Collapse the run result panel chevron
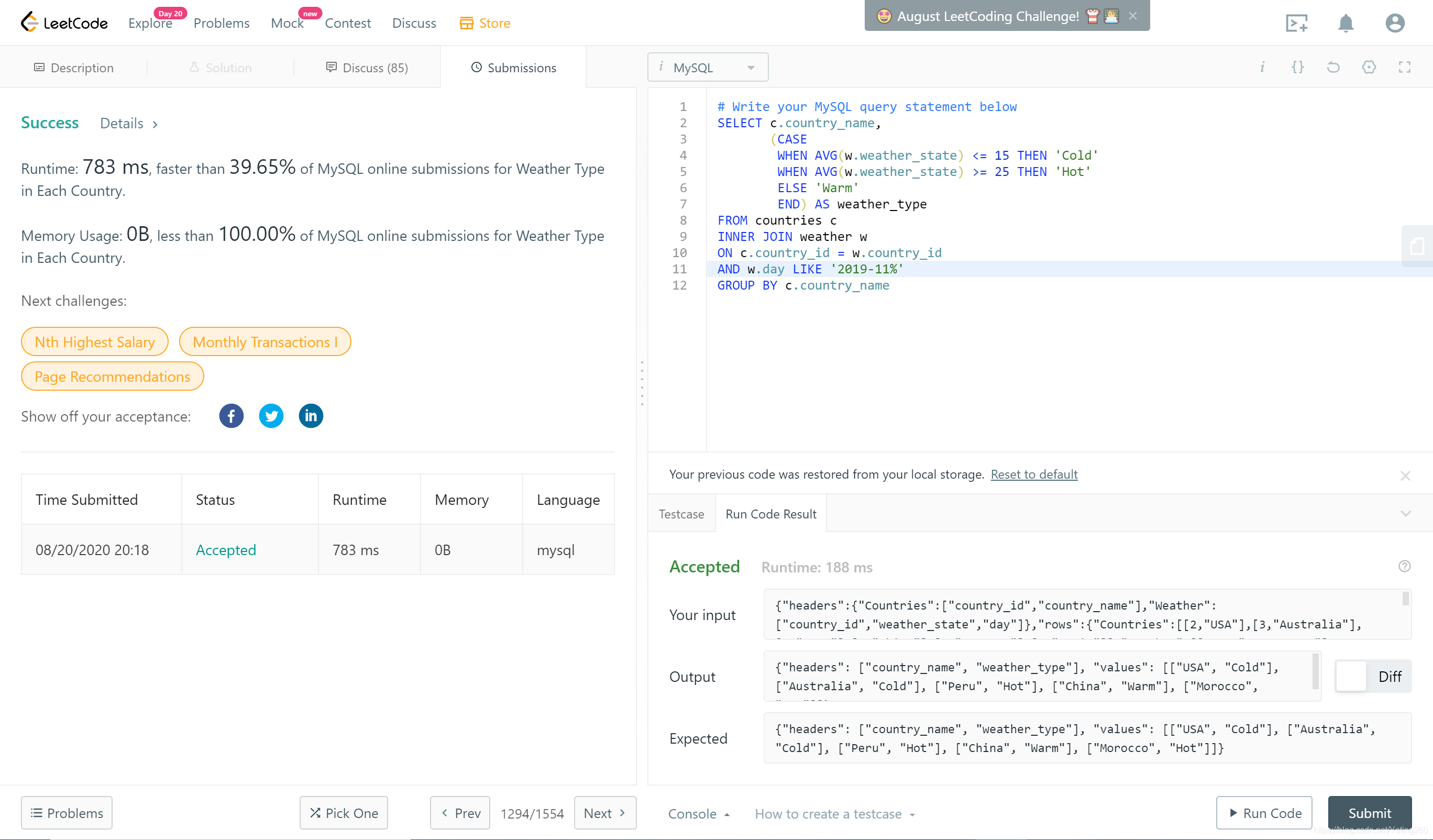The image size is (1433, 840). tap(1406, 514)
